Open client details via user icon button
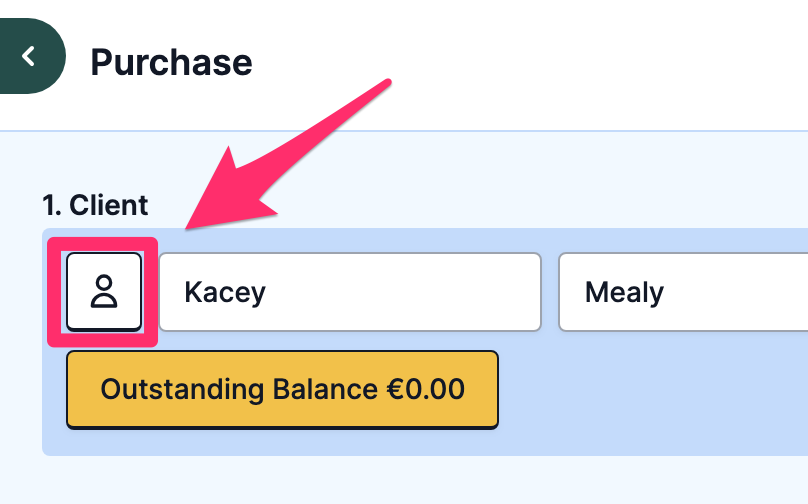 [x=104, y=292]
